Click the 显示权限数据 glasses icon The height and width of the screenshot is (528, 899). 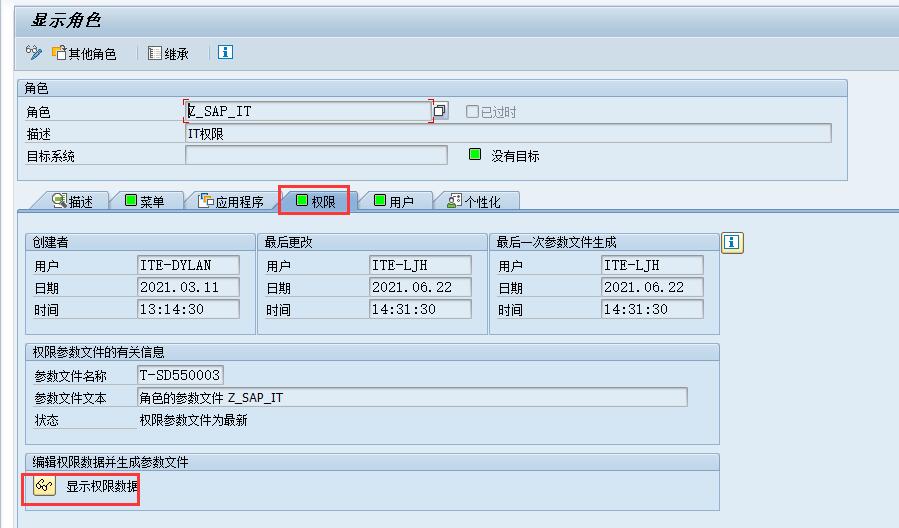point(43,487)
